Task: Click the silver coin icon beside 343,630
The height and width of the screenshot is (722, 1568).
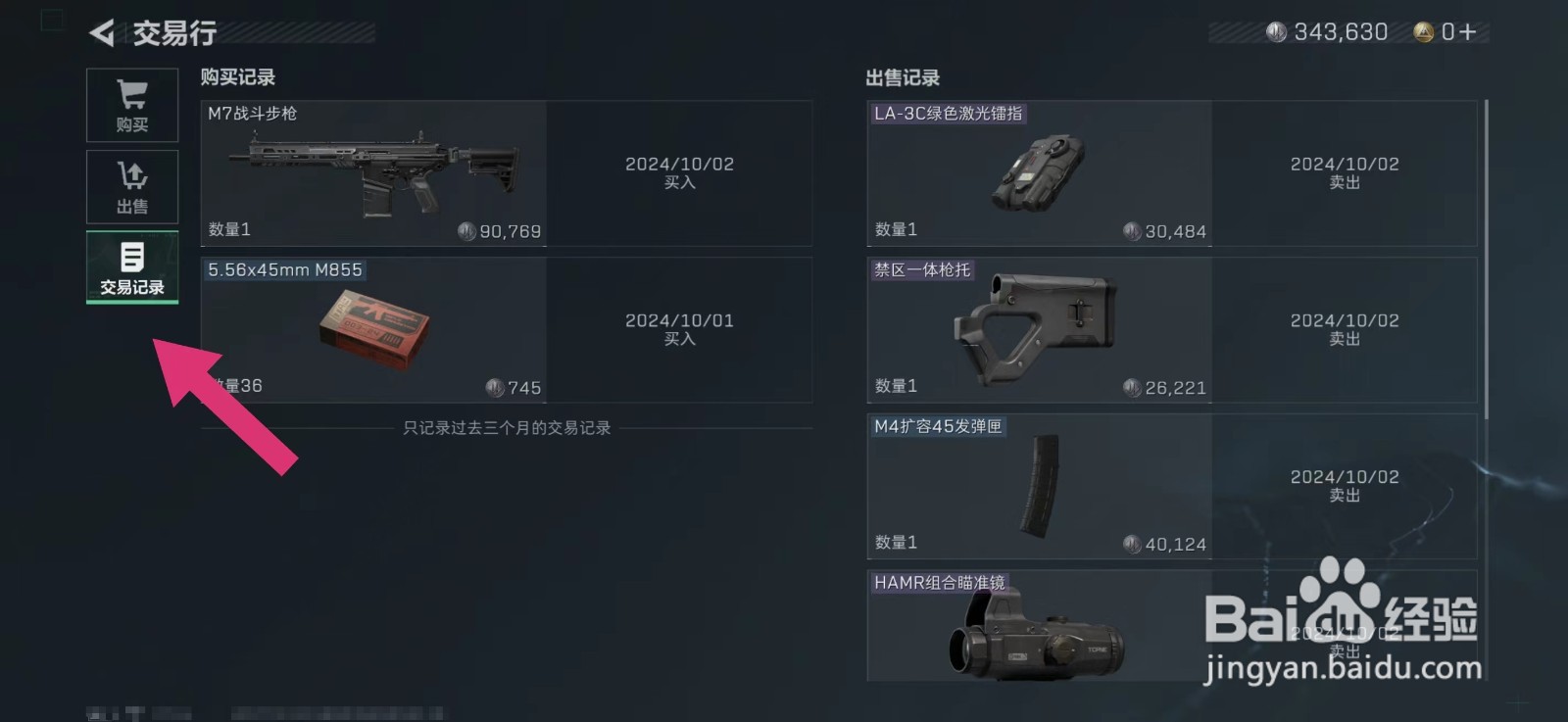Action: point(1276,32)
